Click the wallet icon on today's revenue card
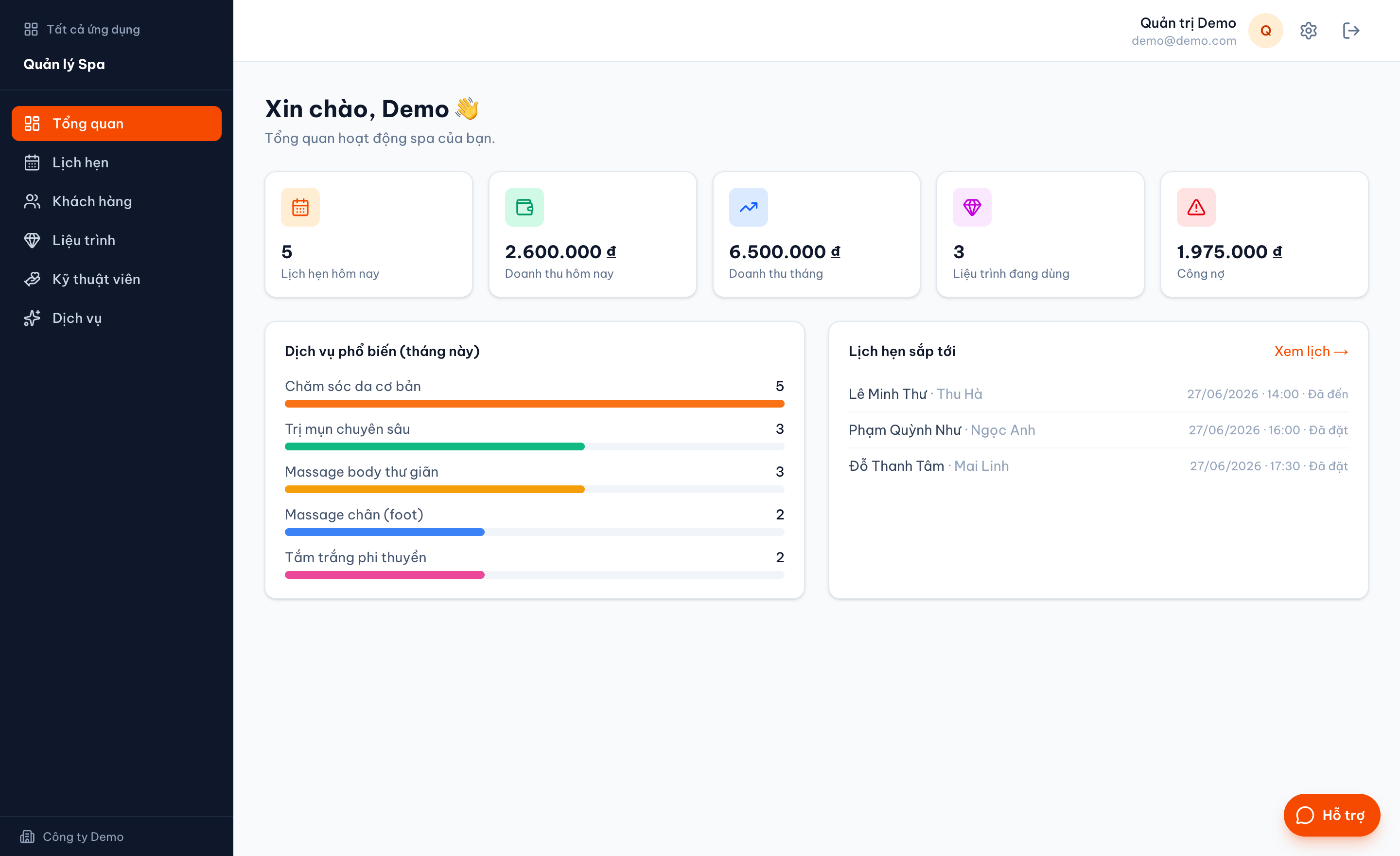The width and height of the screenshot is (1400, 856). coord(524,208)
